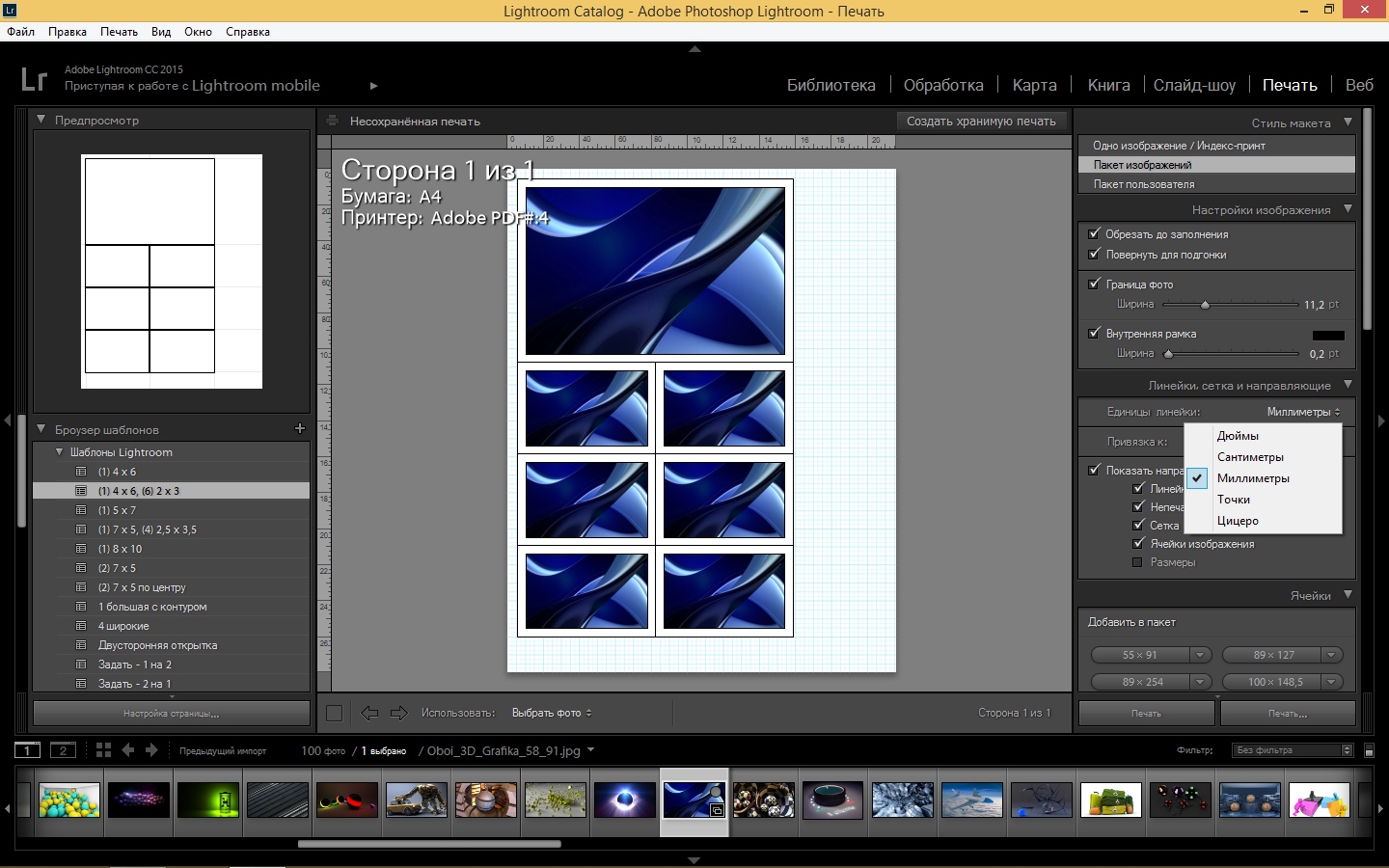
Task: Switch to grid view in filmstrip bar
Action: point(103,750)
